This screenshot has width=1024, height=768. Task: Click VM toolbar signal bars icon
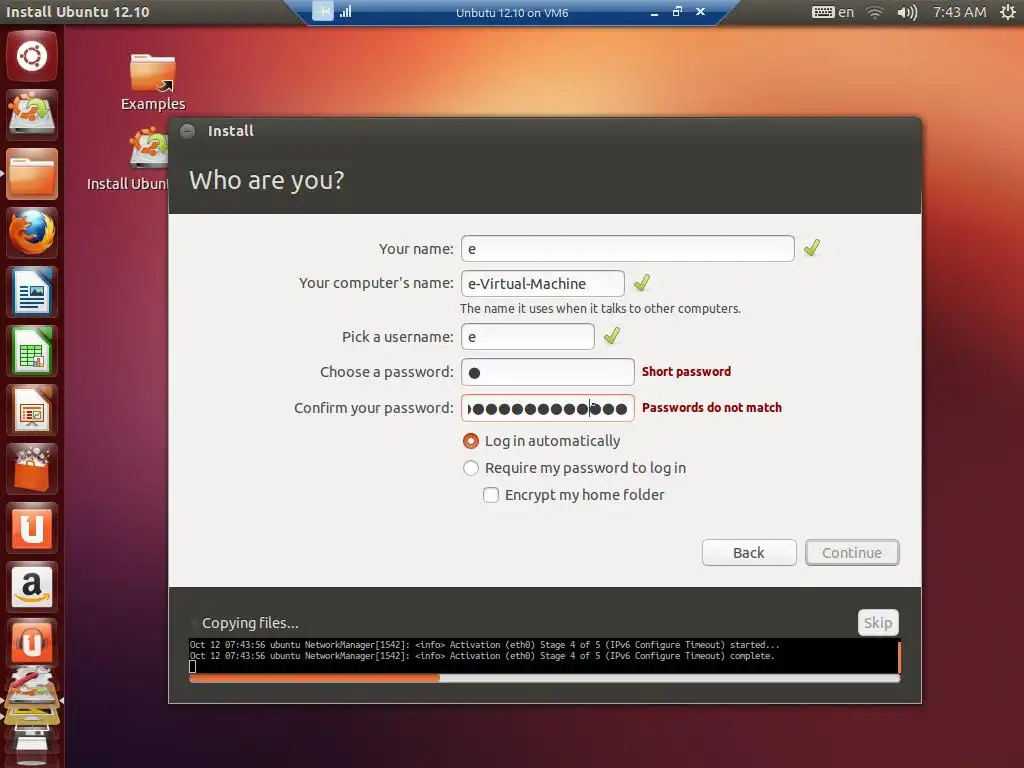[345, 12]
